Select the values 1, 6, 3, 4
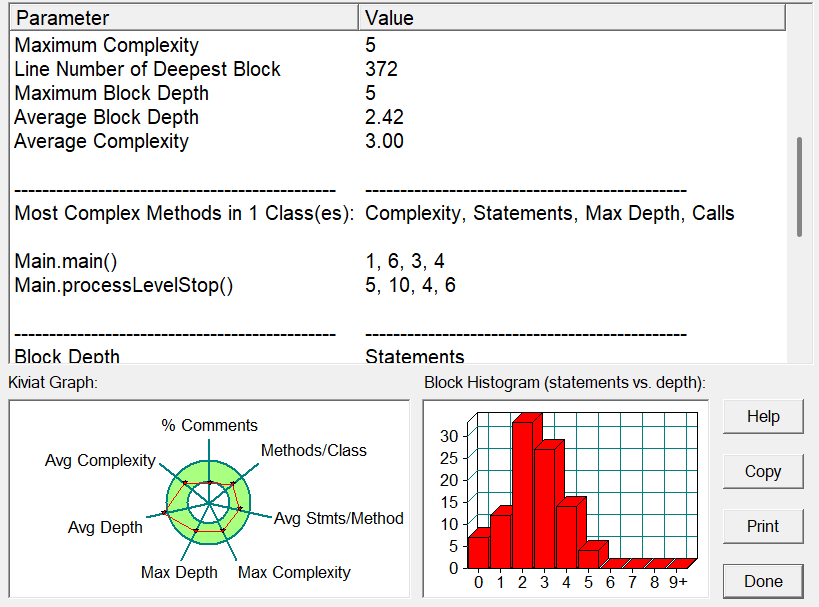819x607 pixels. click(x=405, y=261)
